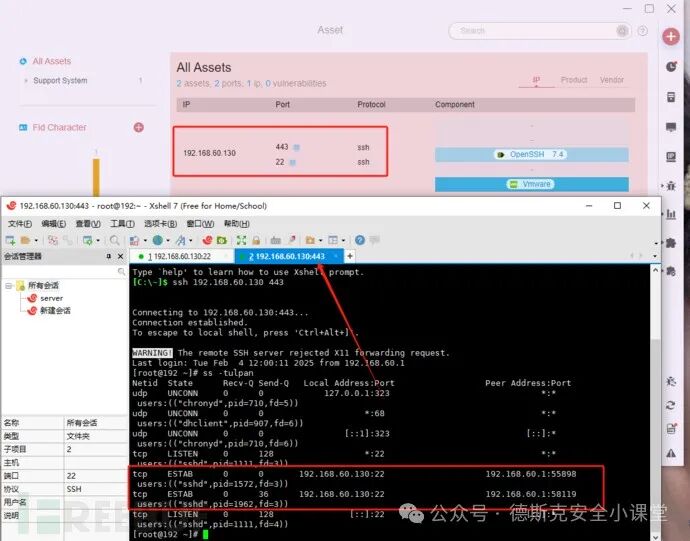Pin the session manager panel

pos(109,256)
